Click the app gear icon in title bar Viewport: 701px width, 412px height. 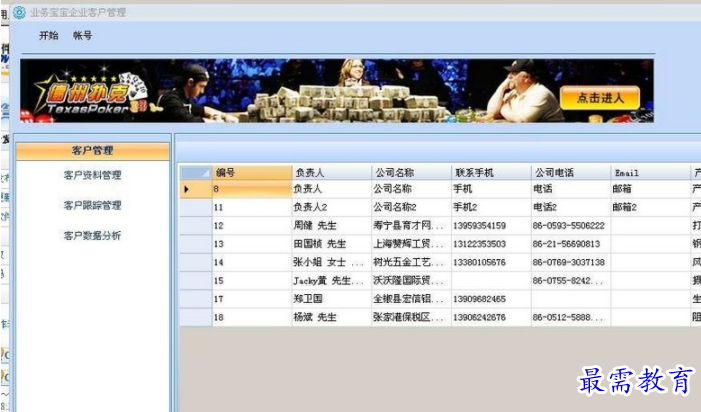pos(19,12)
